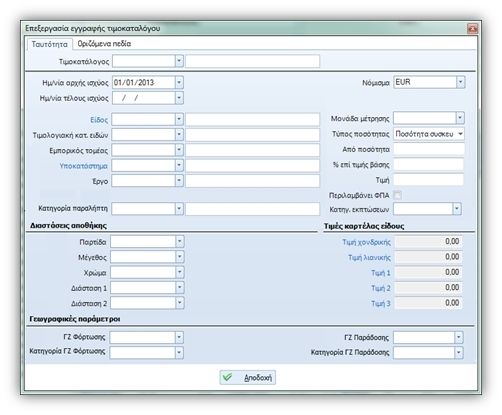Click the % επί τιμής βάσης field
This screenshot has width=502, height=415.
429,164
